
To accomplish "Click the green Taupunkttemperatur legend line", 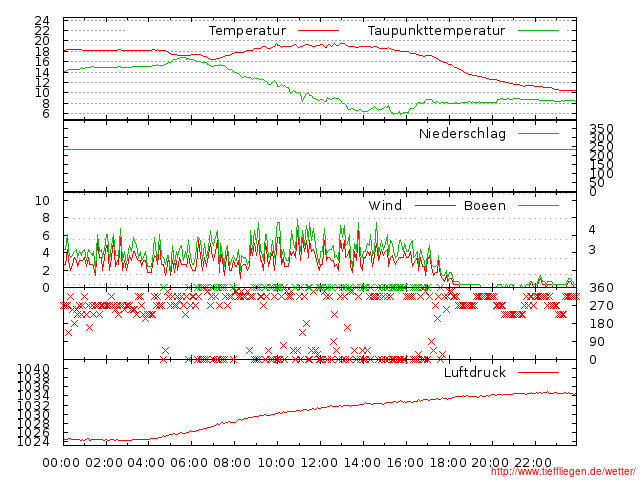I will tap(538, 31).
